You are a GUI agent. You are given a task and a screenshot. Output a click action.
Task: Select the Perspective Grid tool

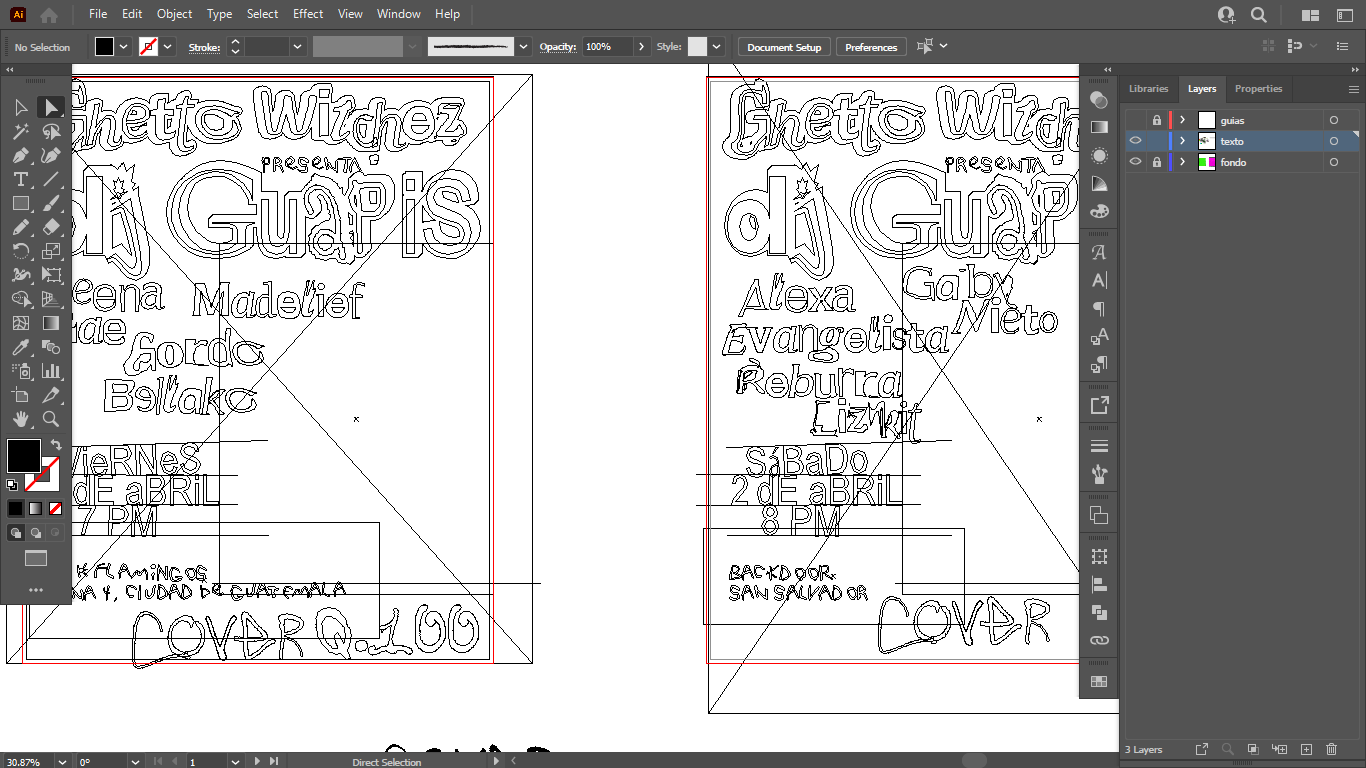pos(51,299)
